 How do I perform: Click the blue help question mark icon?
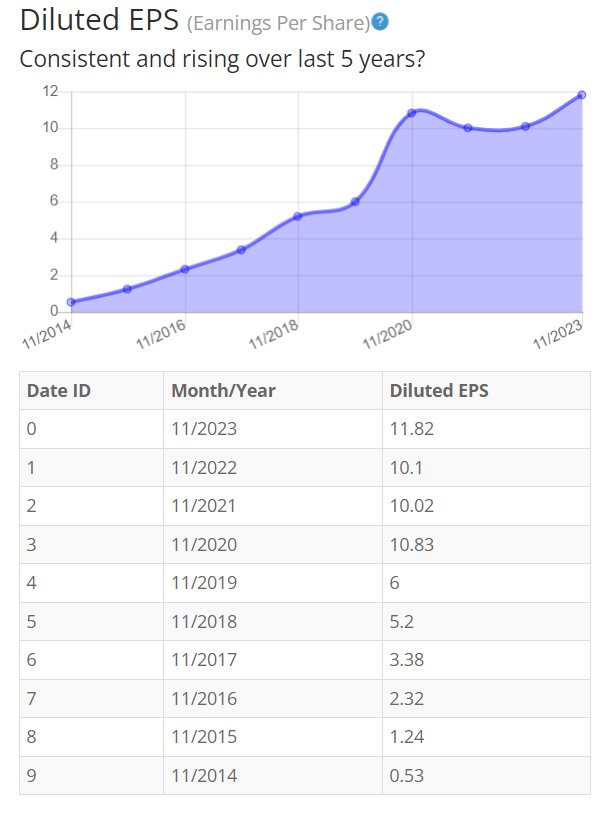click(380, 22)
